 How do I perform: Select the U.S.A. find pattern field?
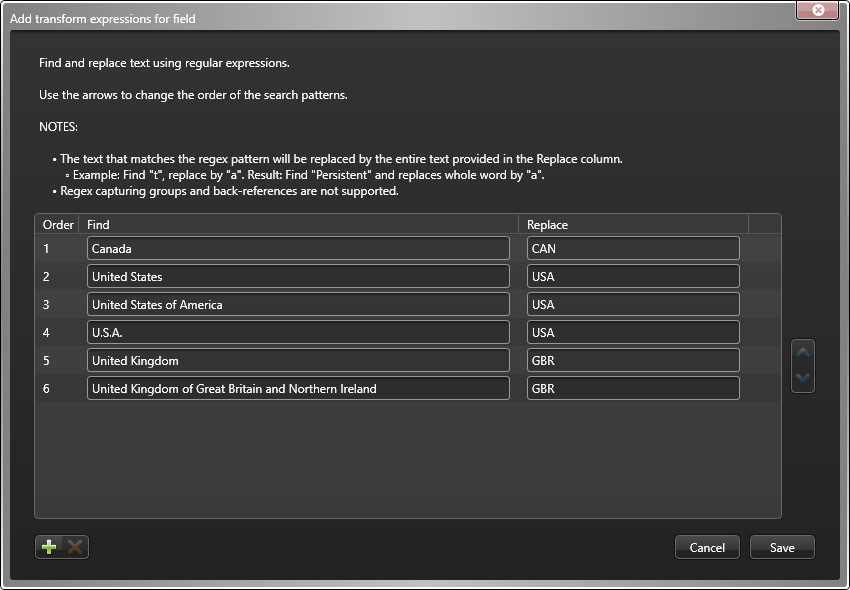click(x=297, y=332)
